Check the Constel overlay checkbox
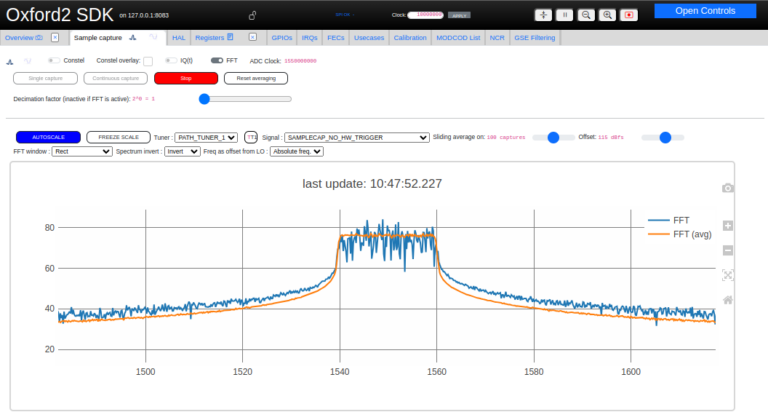The image size is (768, 420). pos(148,61)
